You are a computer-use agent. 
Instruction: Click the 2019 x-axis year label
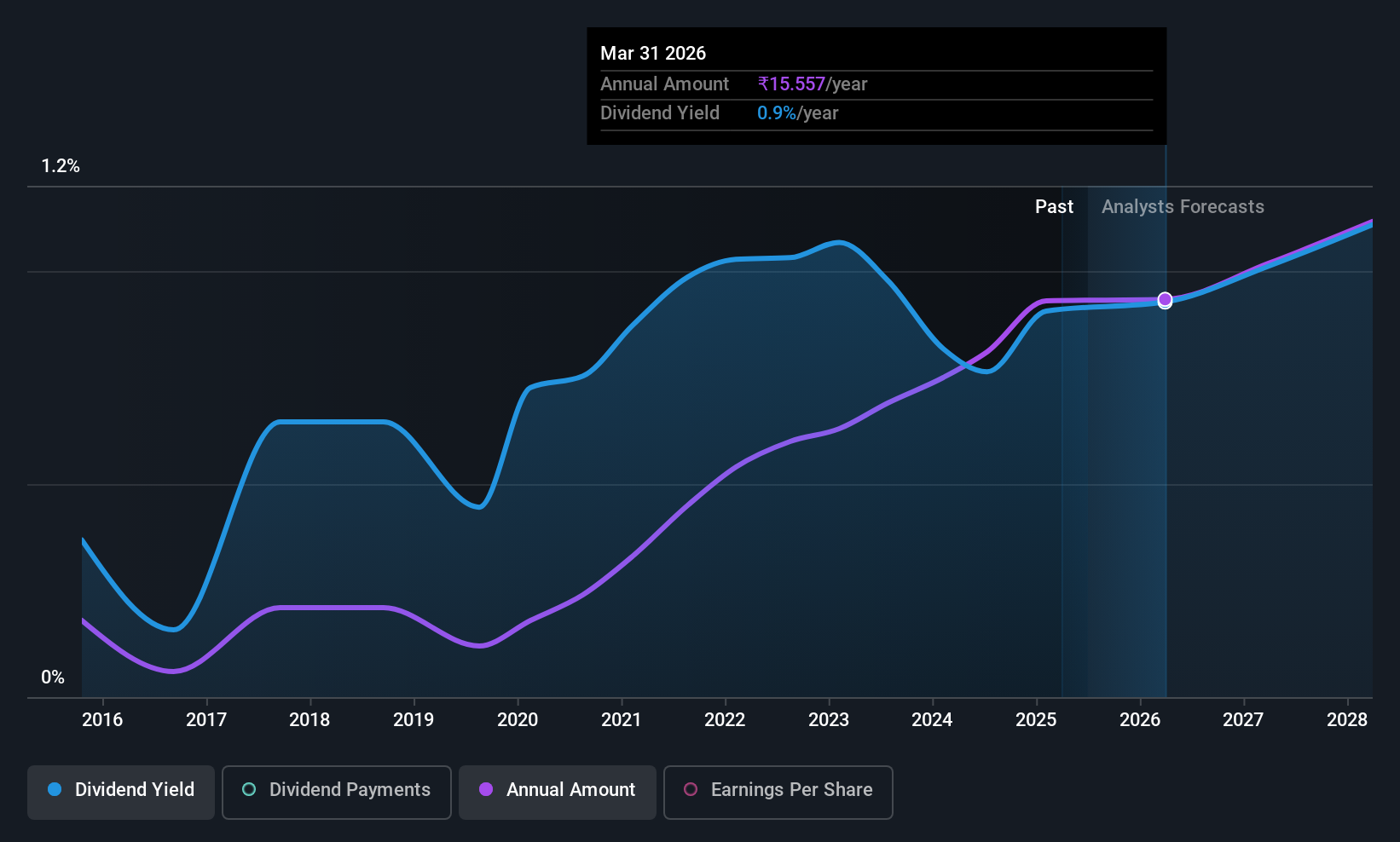click(414, 720)
